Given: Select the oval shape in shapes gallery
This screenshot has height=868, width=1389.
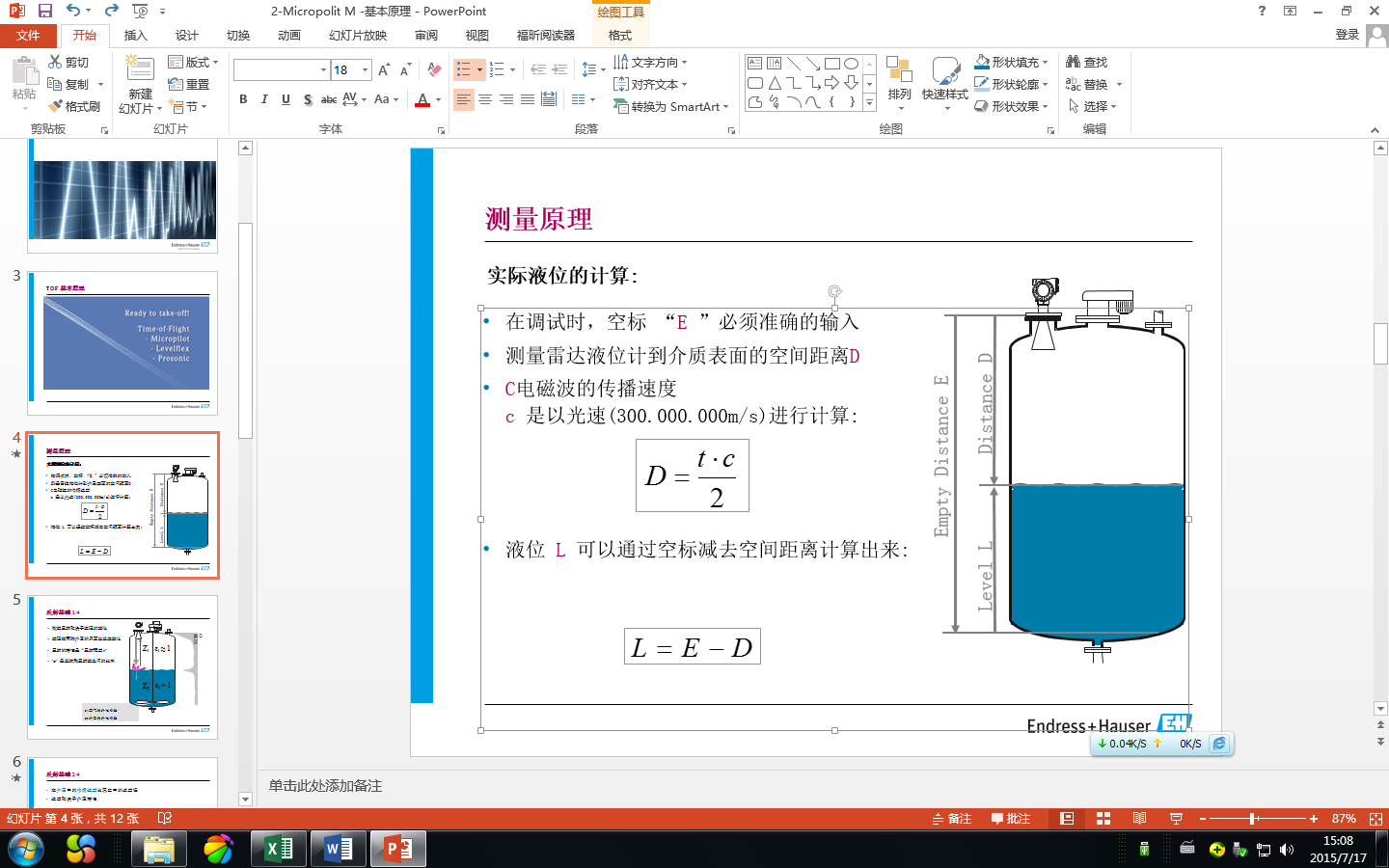Looking at the screenshot, I should [x=851, y=64].
